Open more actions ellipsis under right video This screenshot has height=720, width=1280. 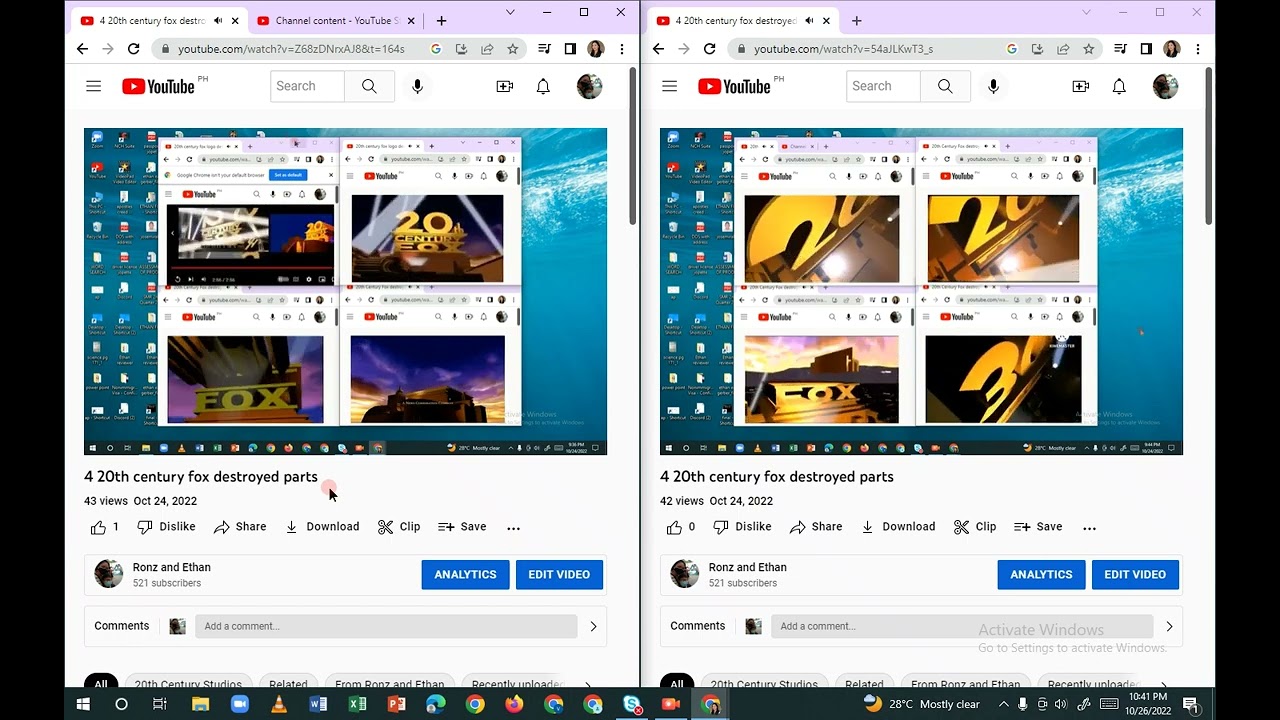(x=1089, y=527)
